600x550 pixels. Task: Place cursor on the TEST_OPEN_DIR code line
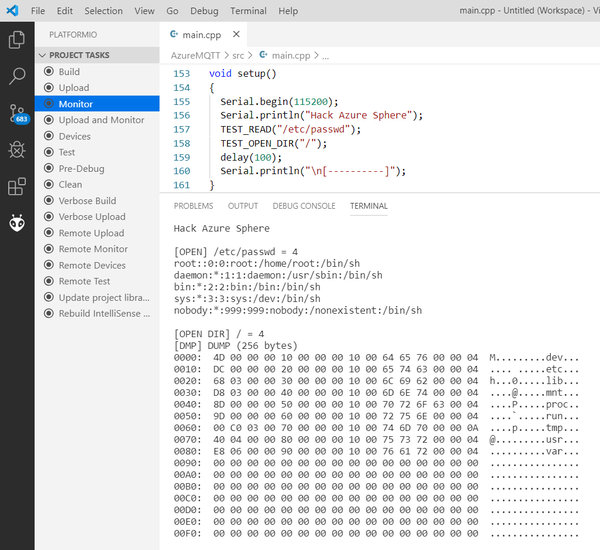tap(274, 144)
